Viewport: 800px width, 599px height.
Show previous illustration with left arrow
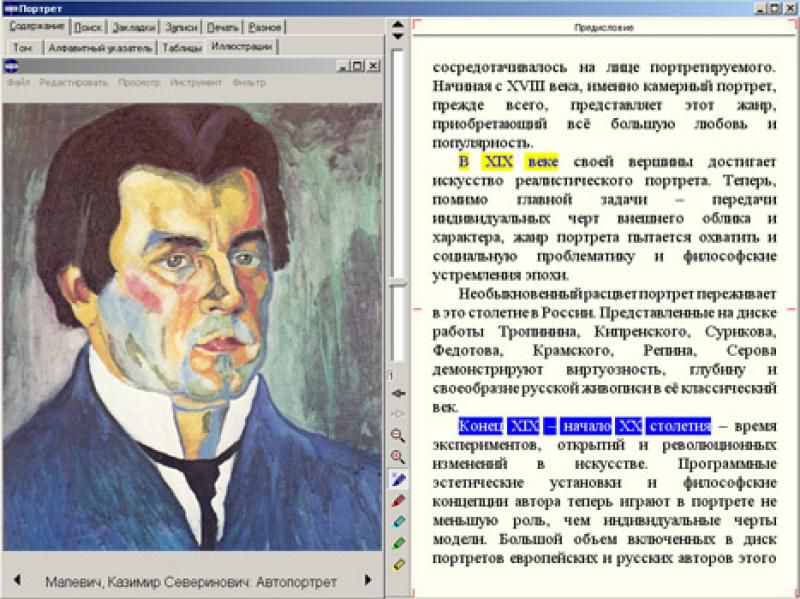17,580
